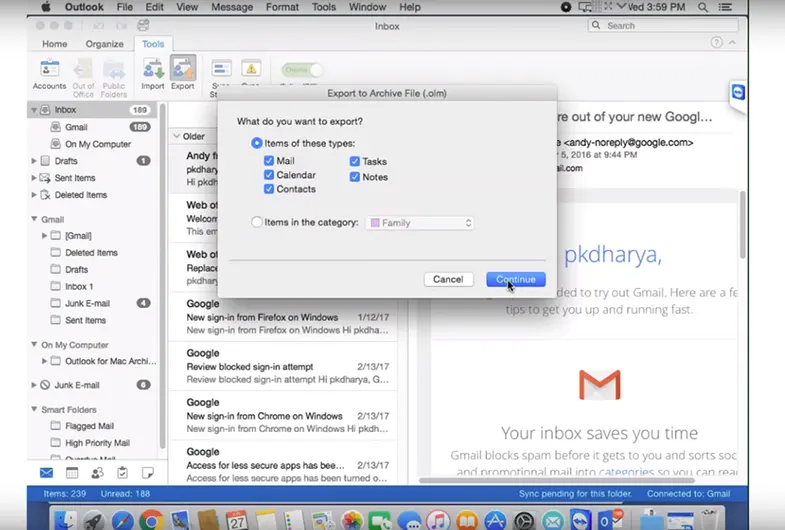
Task: Click the print icon in title bar
Action: tap(143, 25)
